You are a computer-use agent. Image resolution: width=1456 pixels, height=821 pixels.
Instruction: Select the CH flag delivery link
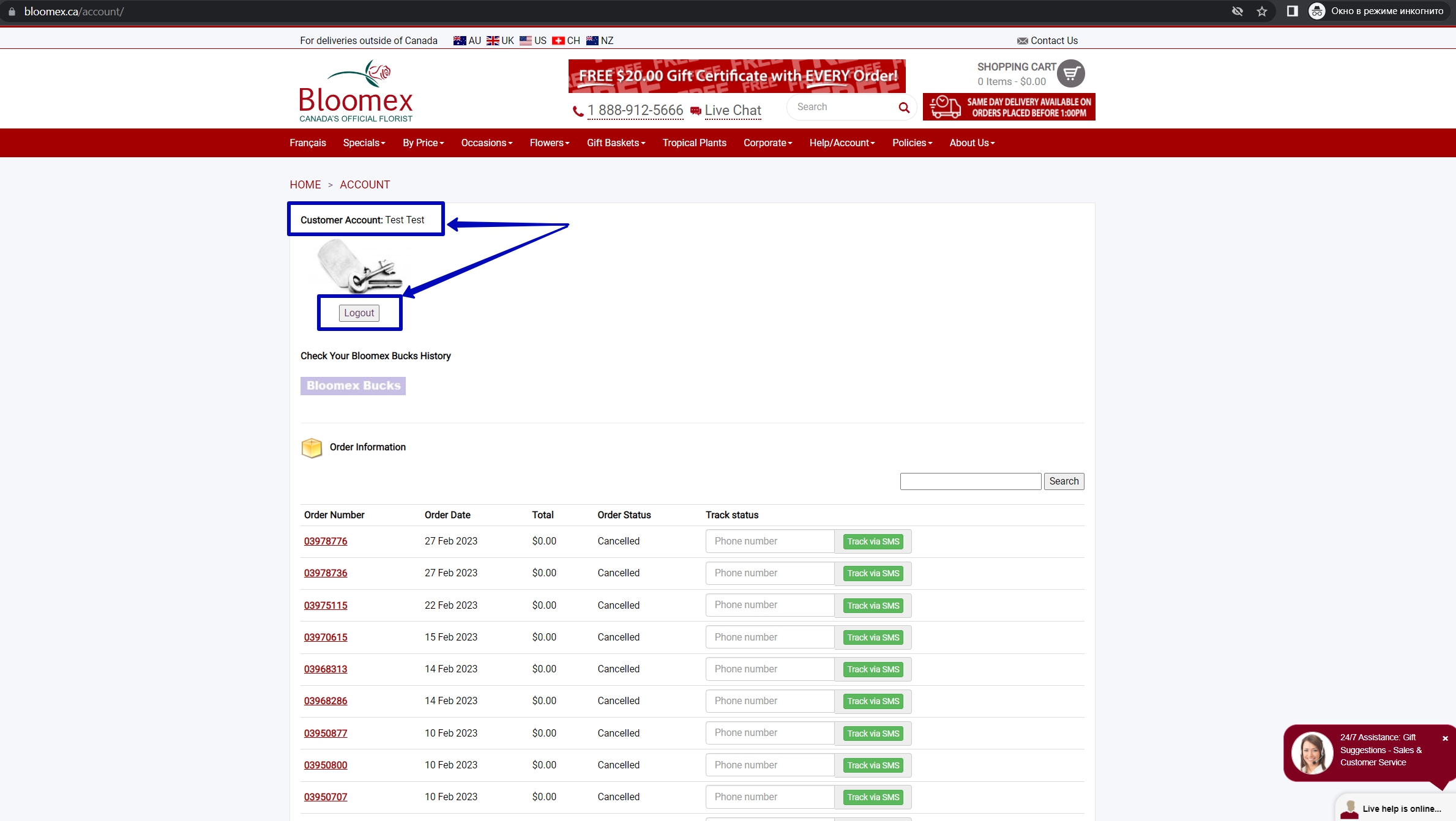[x=566, y=40]
